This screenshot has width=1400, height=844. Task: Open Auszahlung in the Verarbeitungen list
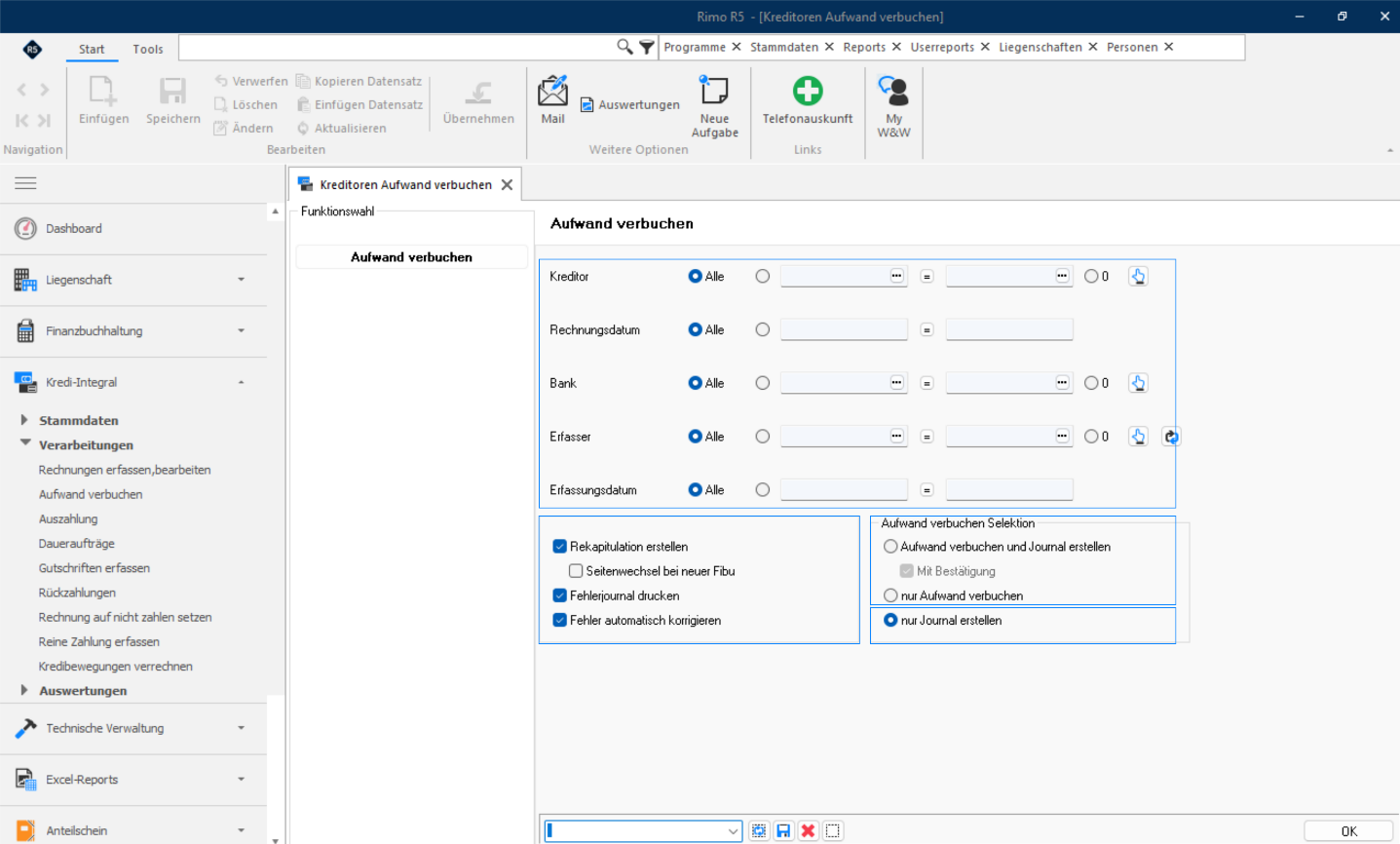pyautogui.click(x=68, y=518)
